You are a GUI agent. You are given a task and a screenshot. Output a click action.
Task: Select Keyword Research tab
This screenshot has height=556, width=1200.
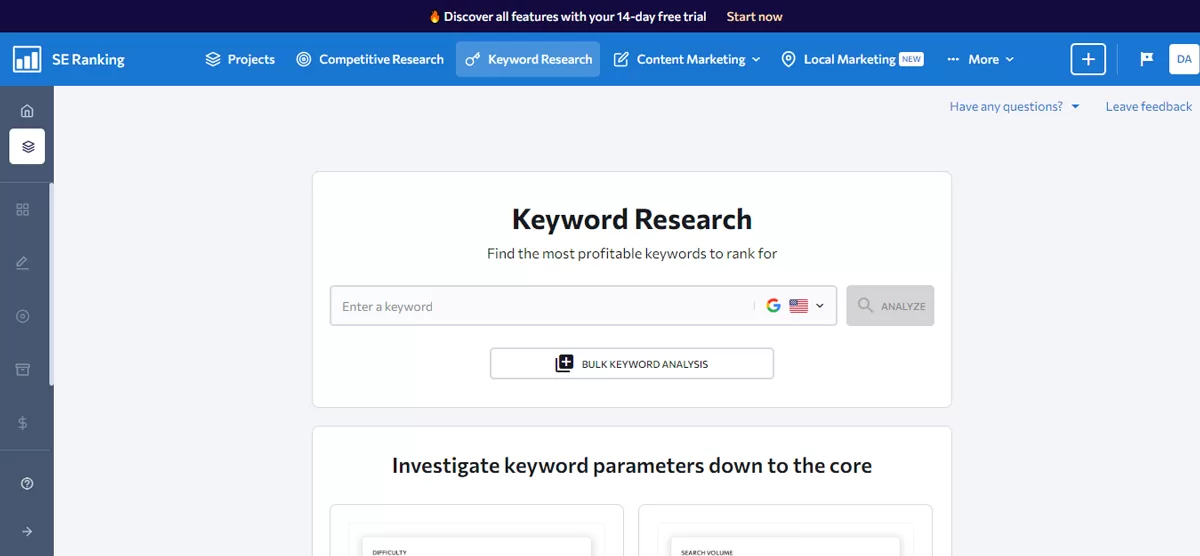pos(528,59)
